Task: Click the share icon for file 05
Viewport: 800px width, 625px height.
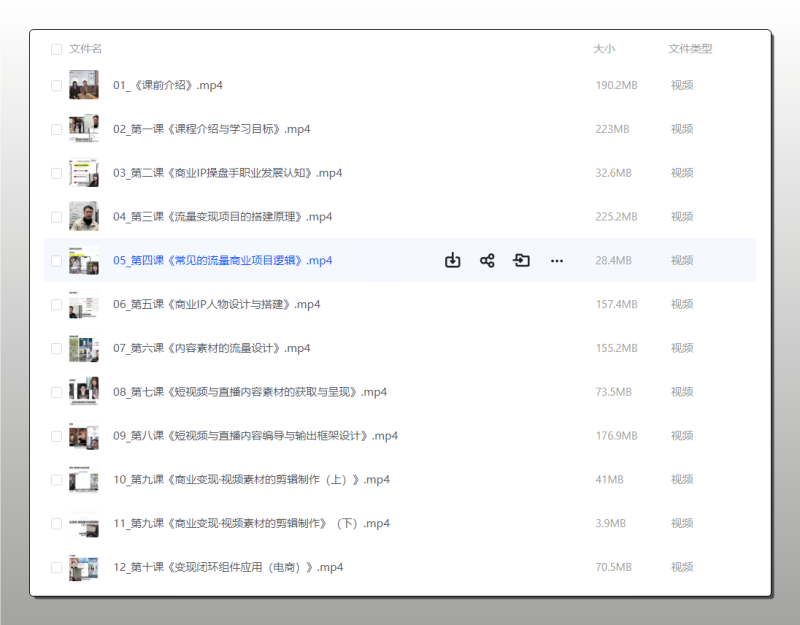Action: [x=487, y=261]
